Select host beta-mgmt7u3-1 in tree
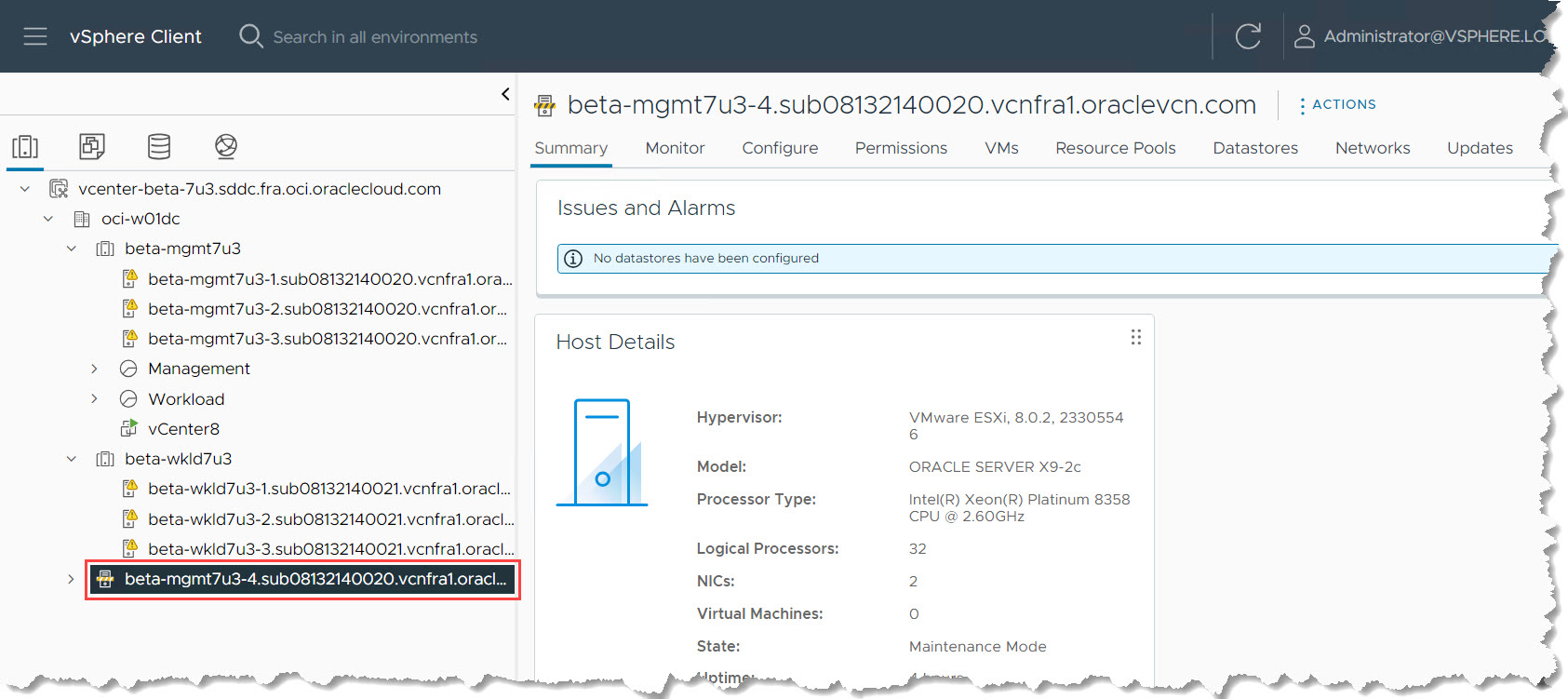This screenshot has height=699, width=1568. pyautogui.click(x=330, y=278)
